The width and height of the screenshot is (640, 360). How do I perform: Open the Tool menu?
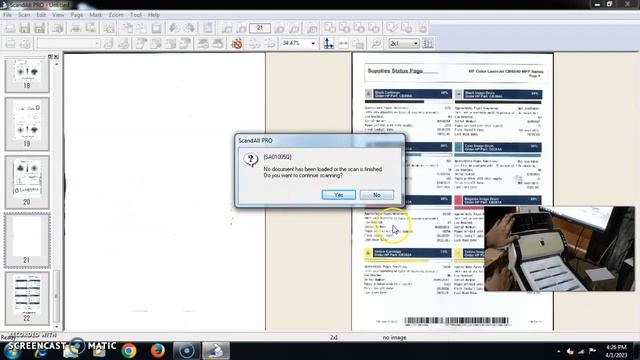click(136, 15)
